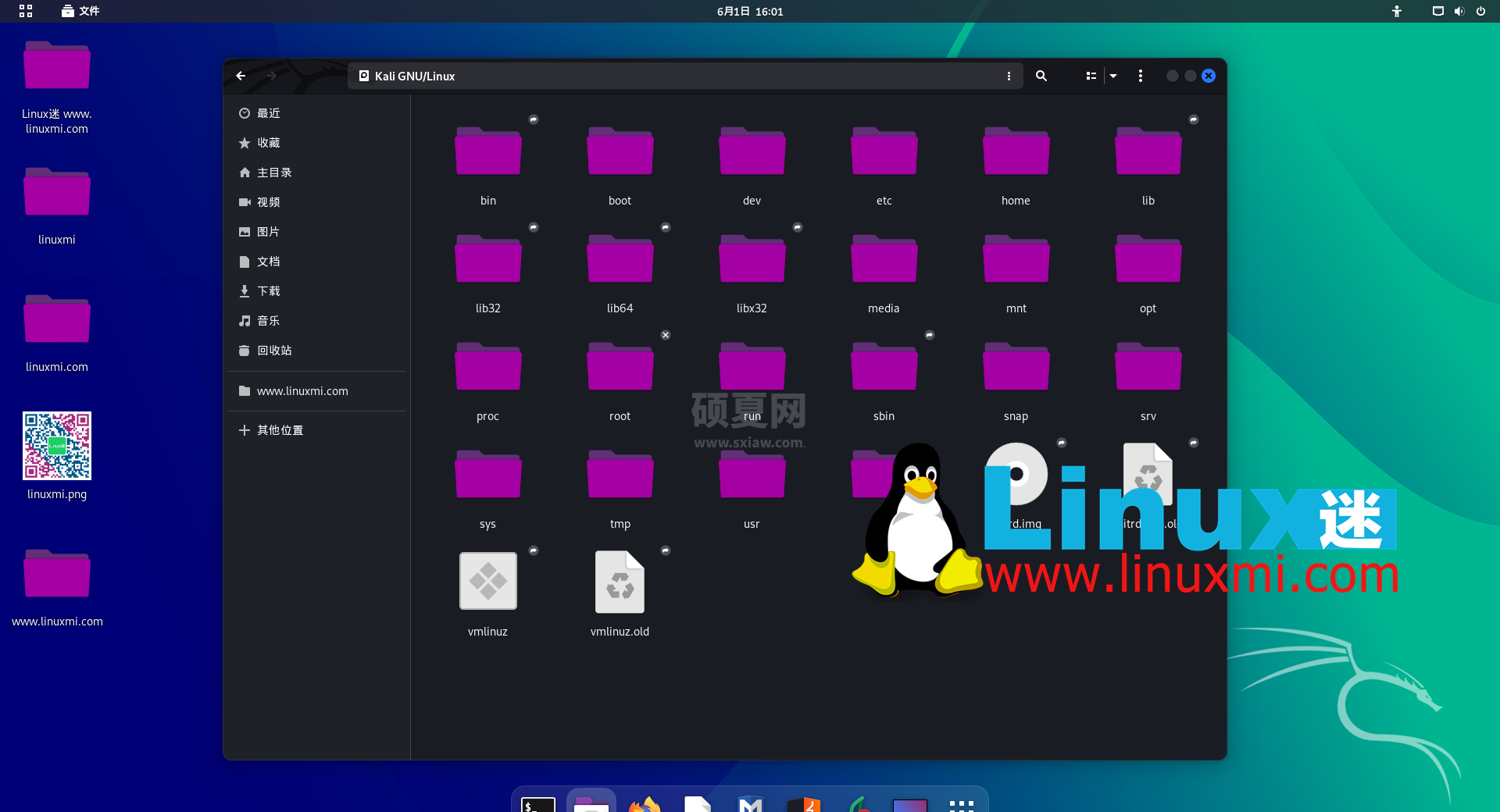The image size is (1500, 812).
Task: Select the mnt folder icon
Action: click(x=1016, y=258)
